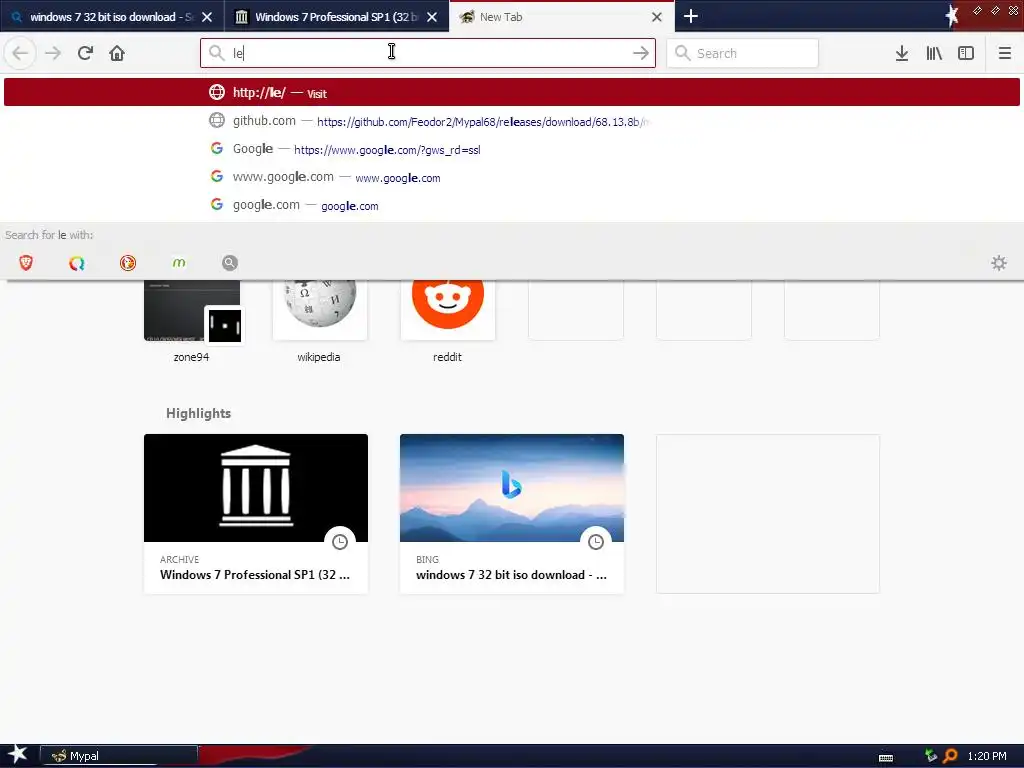Close the windows 7 32 bit iso tab
This screenshot has width=1024, height=768.
pyautogui.click(x=207, y=17)
